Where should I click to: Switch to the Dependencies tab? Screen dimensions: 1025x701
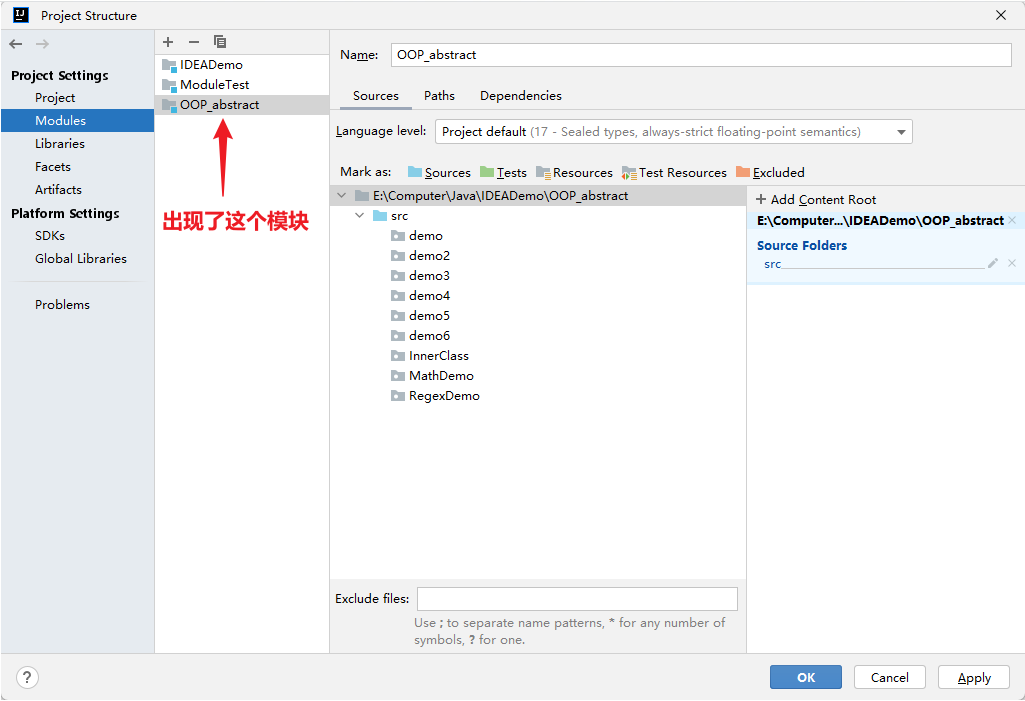point(520,95)
